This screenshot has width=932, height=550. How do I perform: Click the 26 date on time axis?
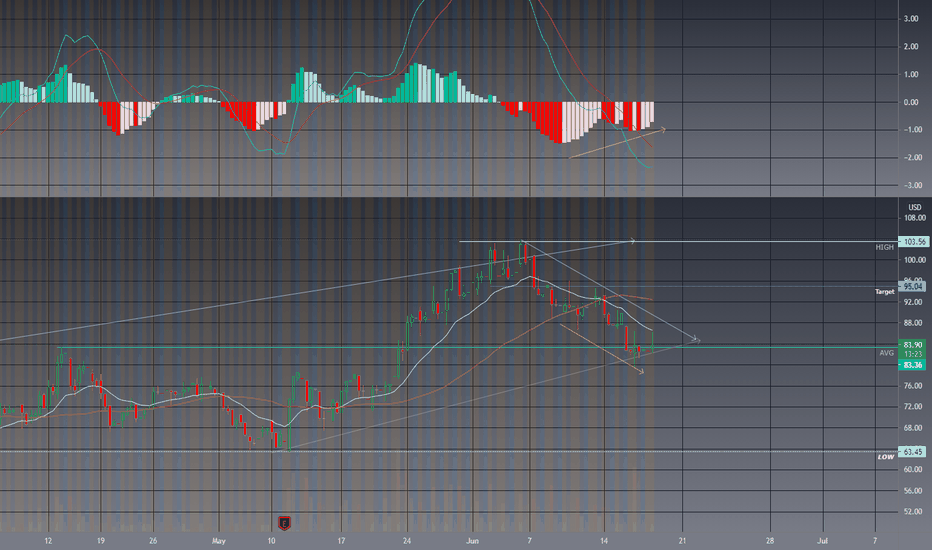(x=153, y=541)
